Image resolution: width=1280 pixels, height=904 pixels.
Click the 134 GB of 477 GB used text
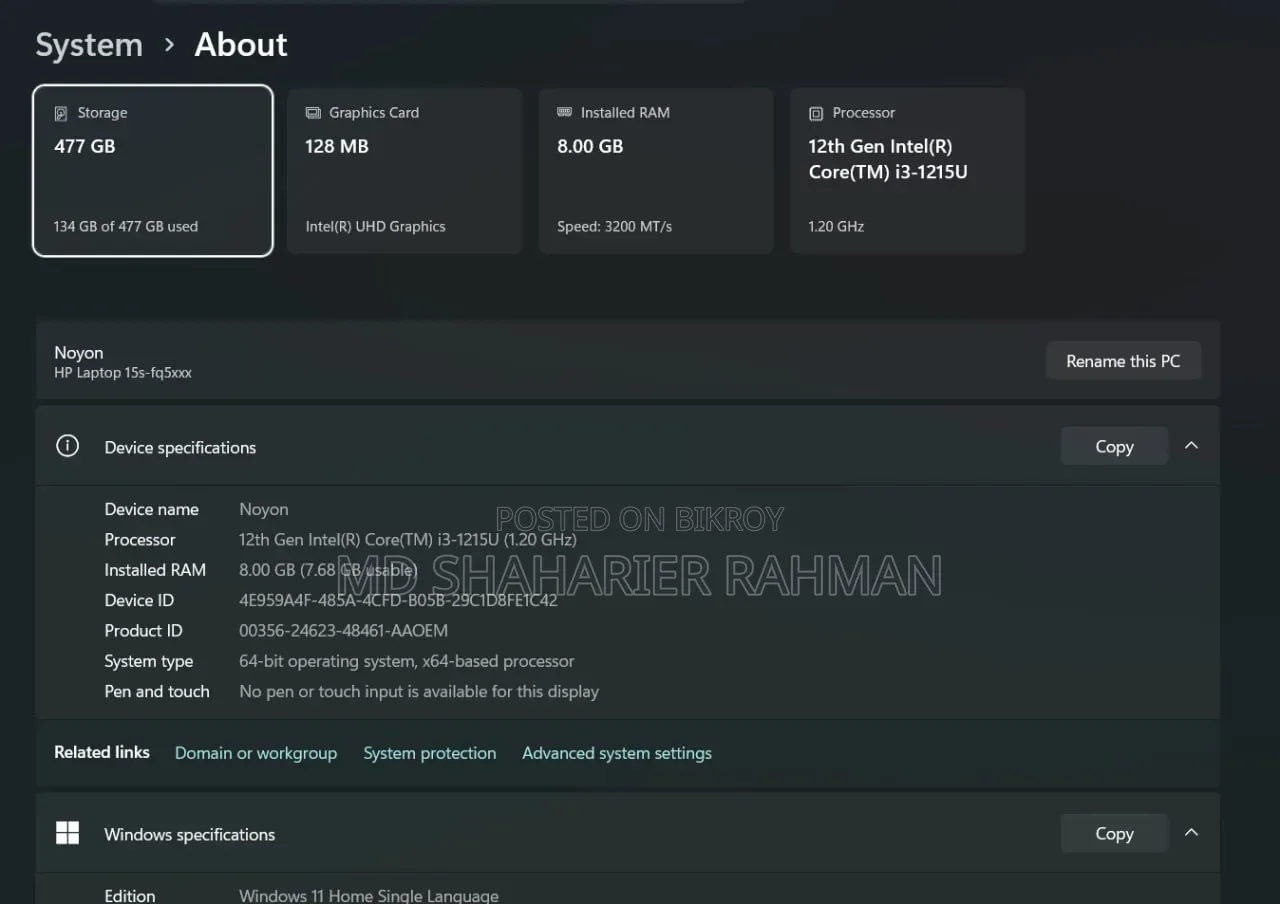[x=126, y=226]
